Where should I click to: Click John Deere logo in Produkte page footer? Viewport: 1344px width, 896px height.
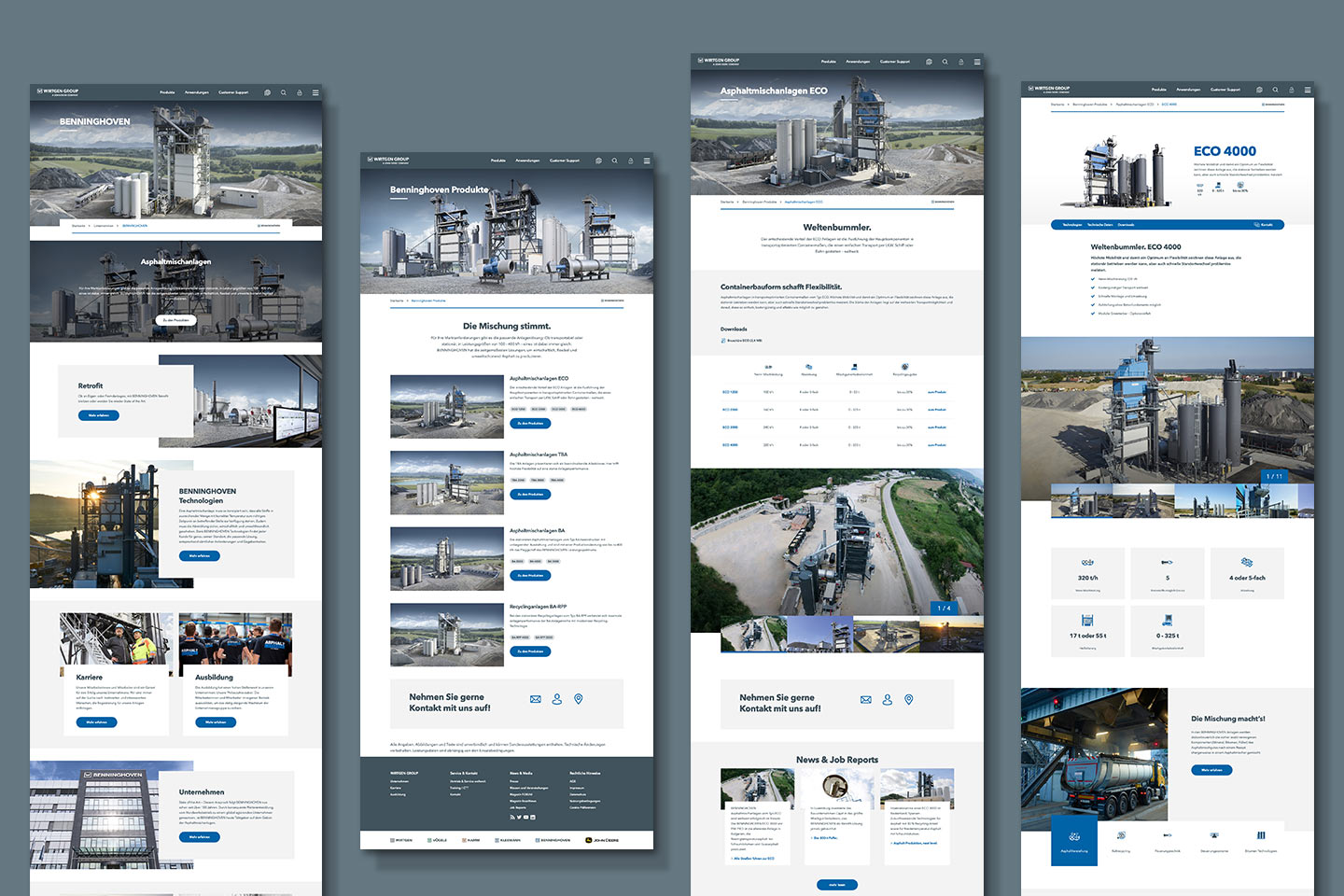[x=602, y=840]
